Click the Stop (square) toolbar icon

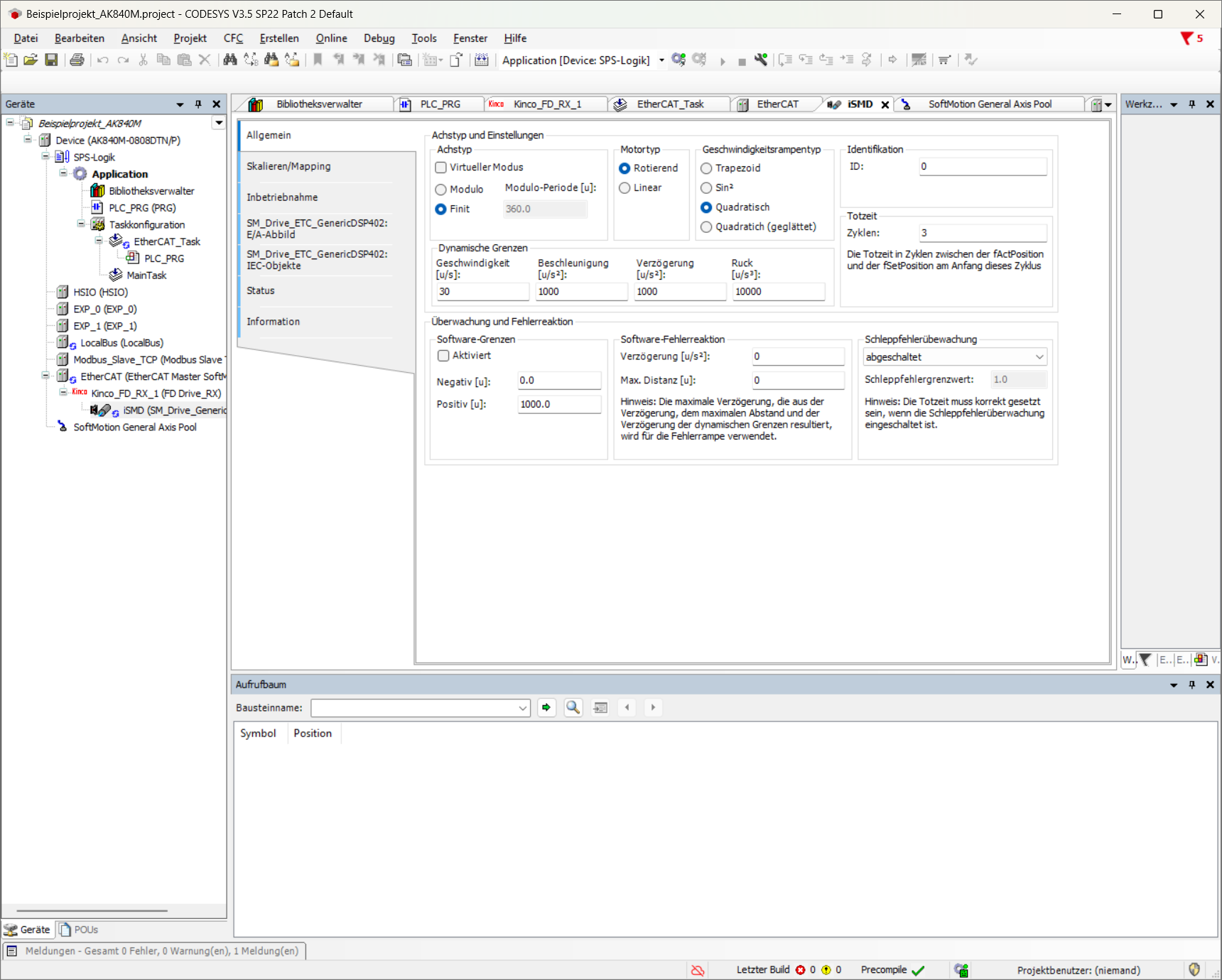point(742,62)
